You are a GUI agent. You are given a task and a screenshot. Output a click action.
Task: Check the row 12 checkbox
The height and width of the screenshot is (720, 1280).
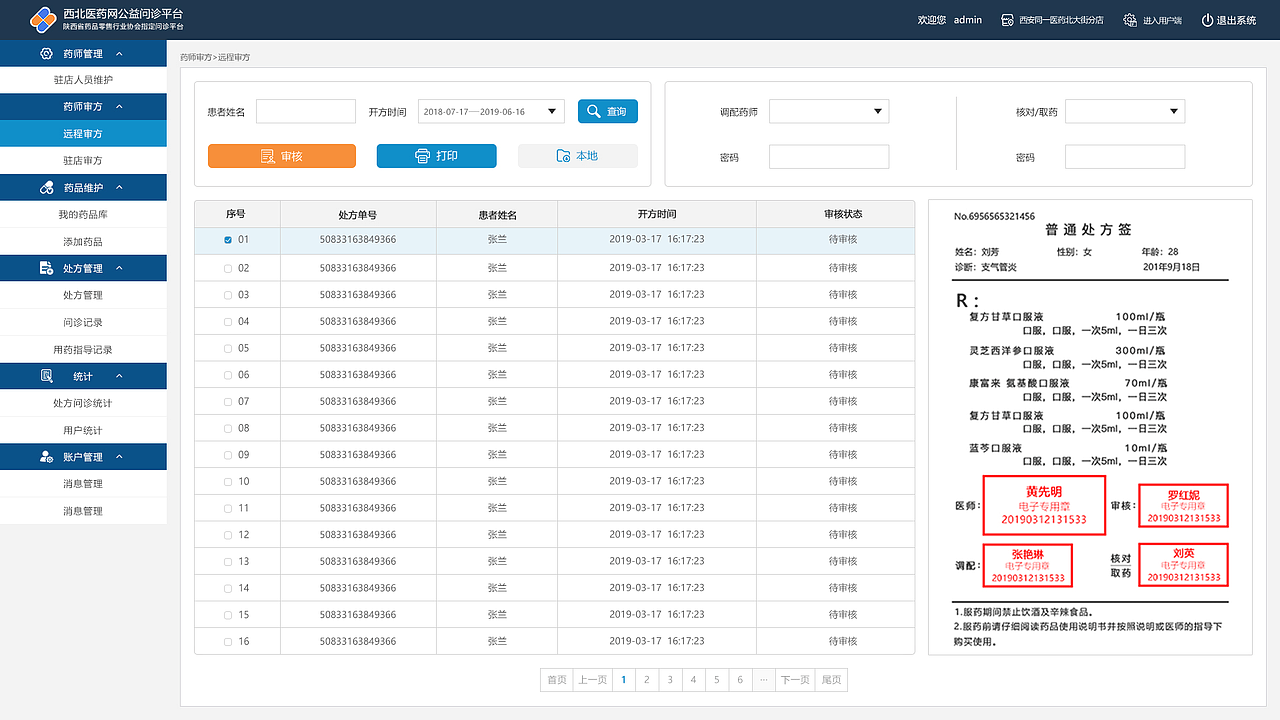tap(228, 535)
